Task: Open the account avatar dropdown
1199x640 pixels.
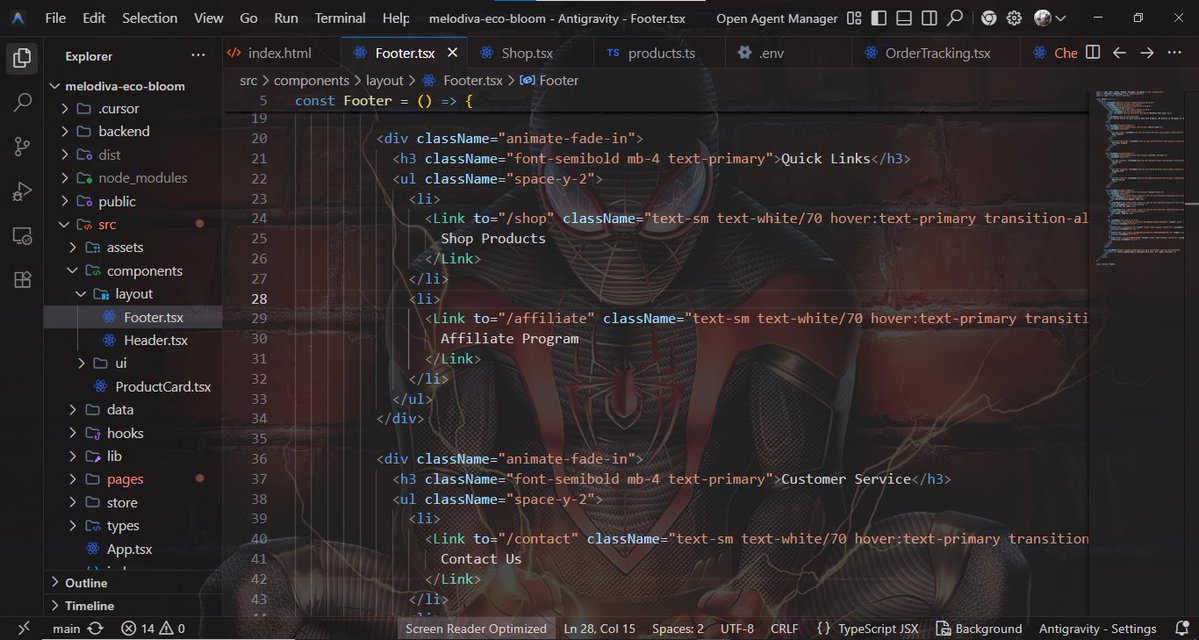Action: coord(1049,18)
